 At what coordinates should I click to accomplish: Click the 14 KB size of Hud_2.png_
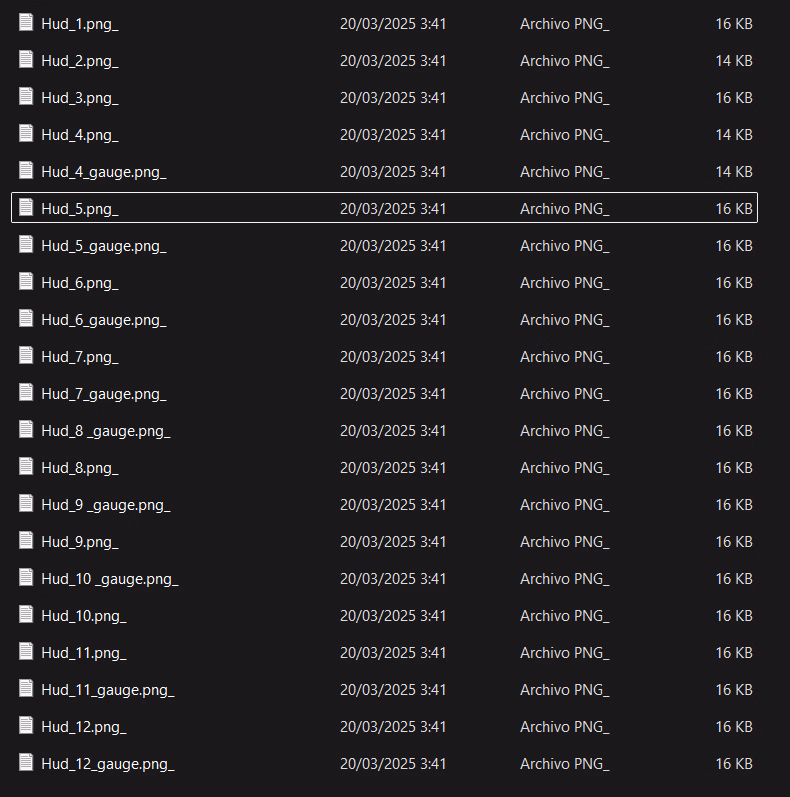(734, 61)
